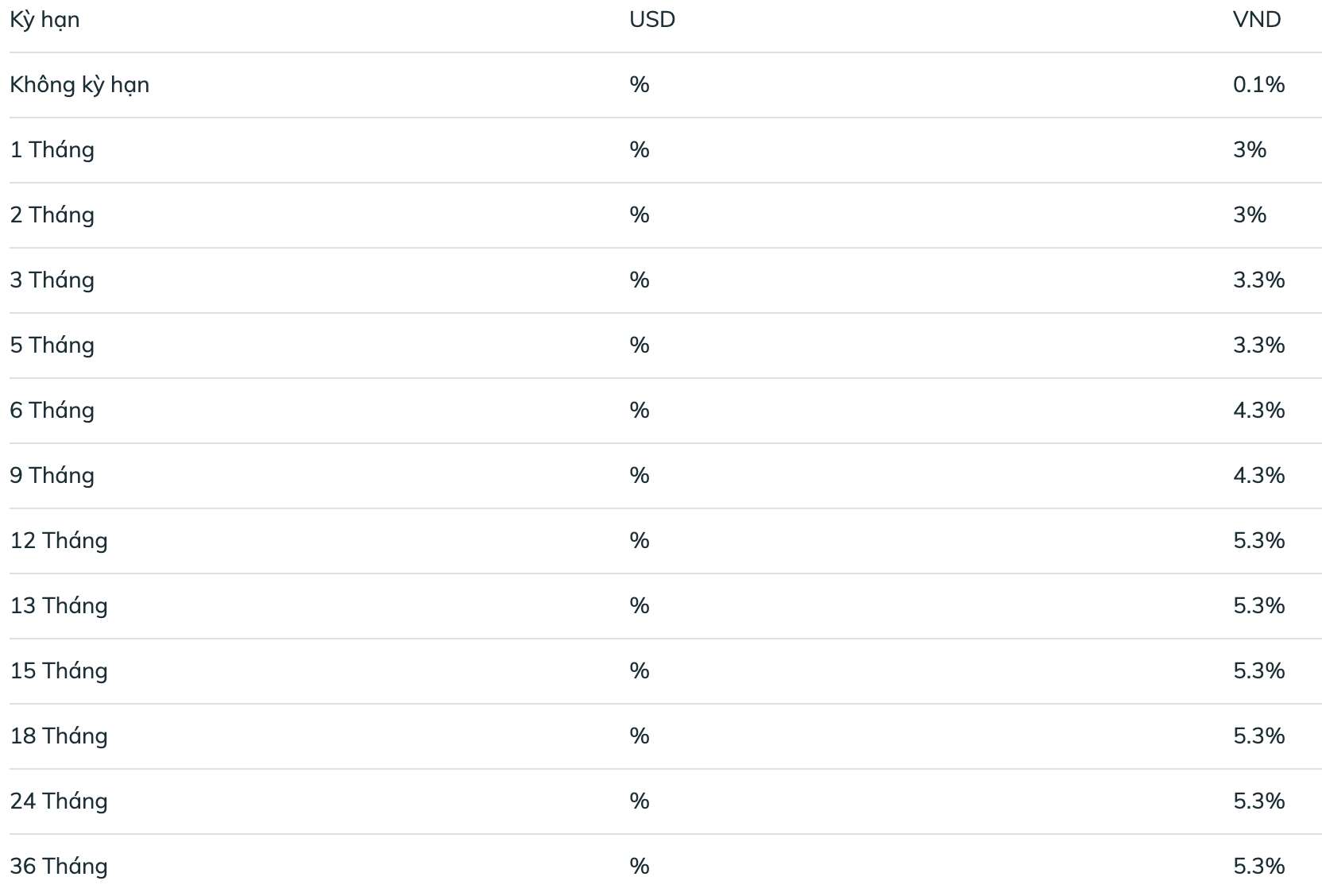Click the VND rate for 9 Tháng

[1258, 476]
